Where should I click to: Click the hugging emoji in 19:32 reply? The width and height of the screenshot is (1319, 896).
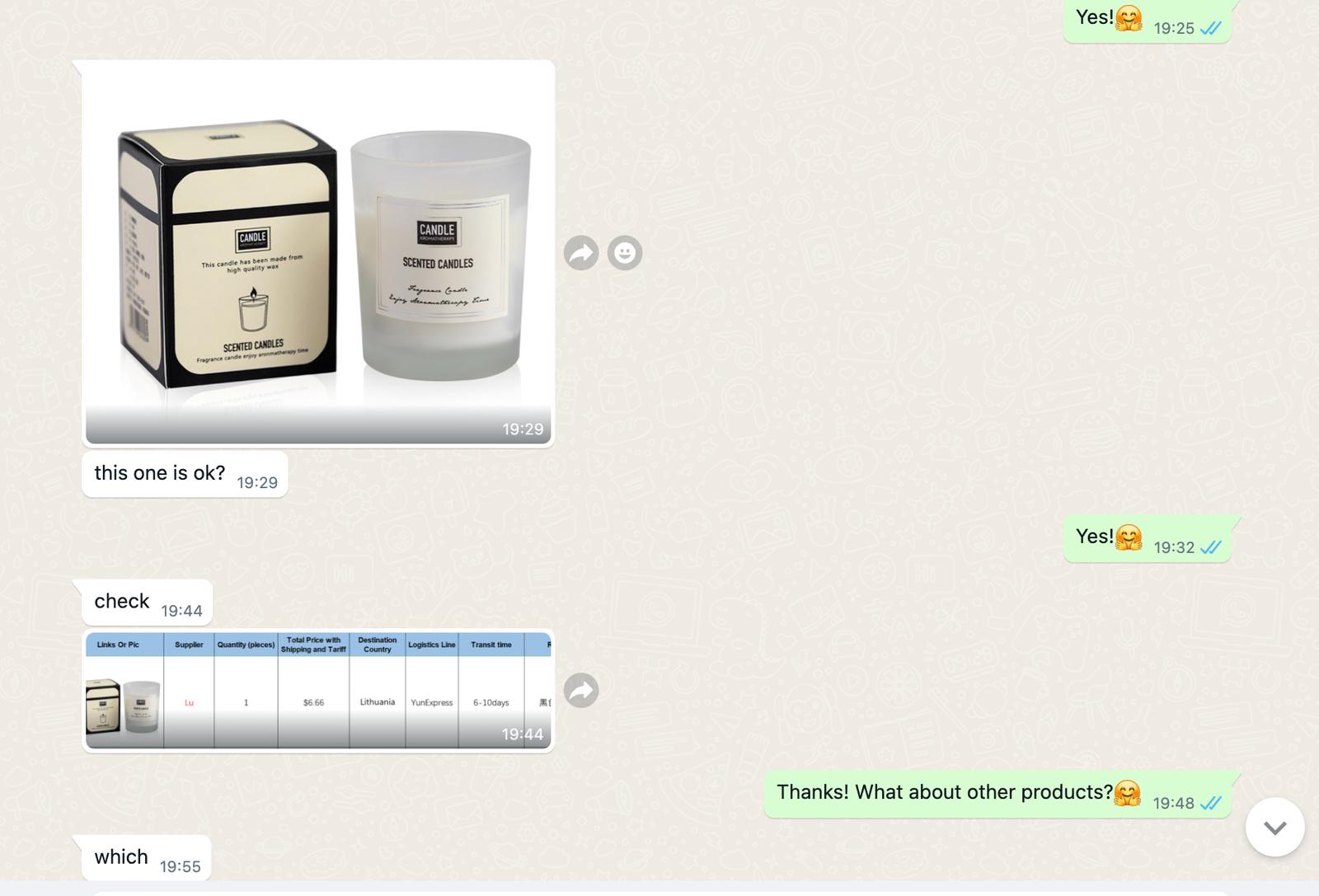tap(1129, 537)
